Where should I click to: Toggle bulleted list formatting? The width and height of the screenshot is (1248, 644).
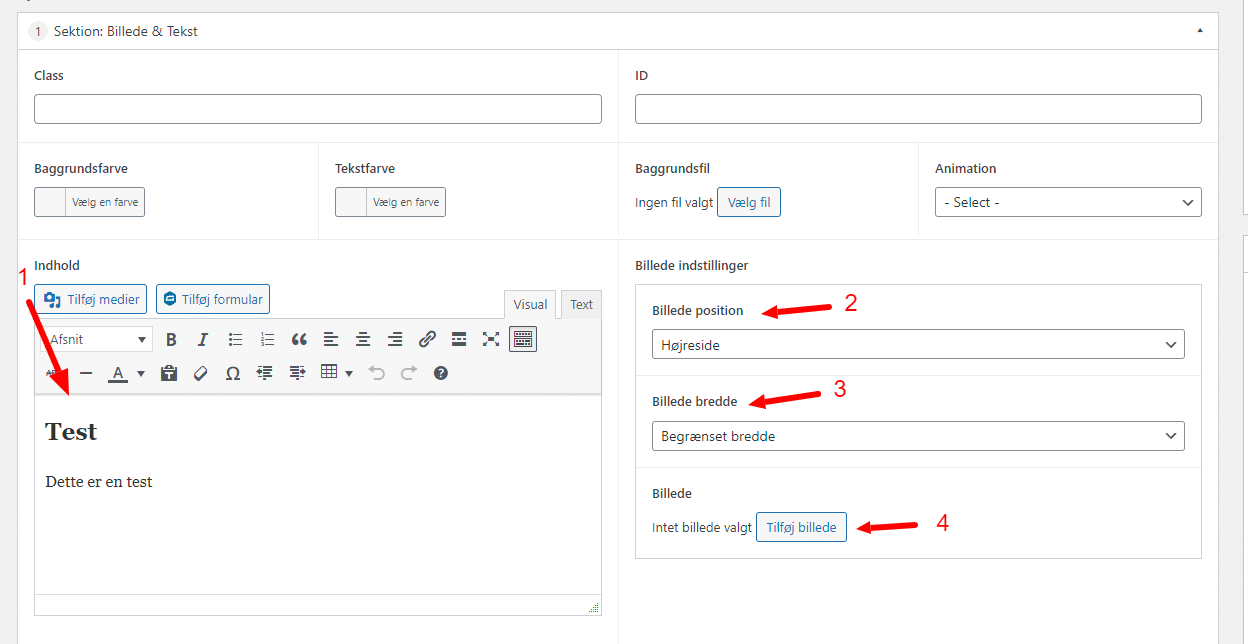(235, 340)
